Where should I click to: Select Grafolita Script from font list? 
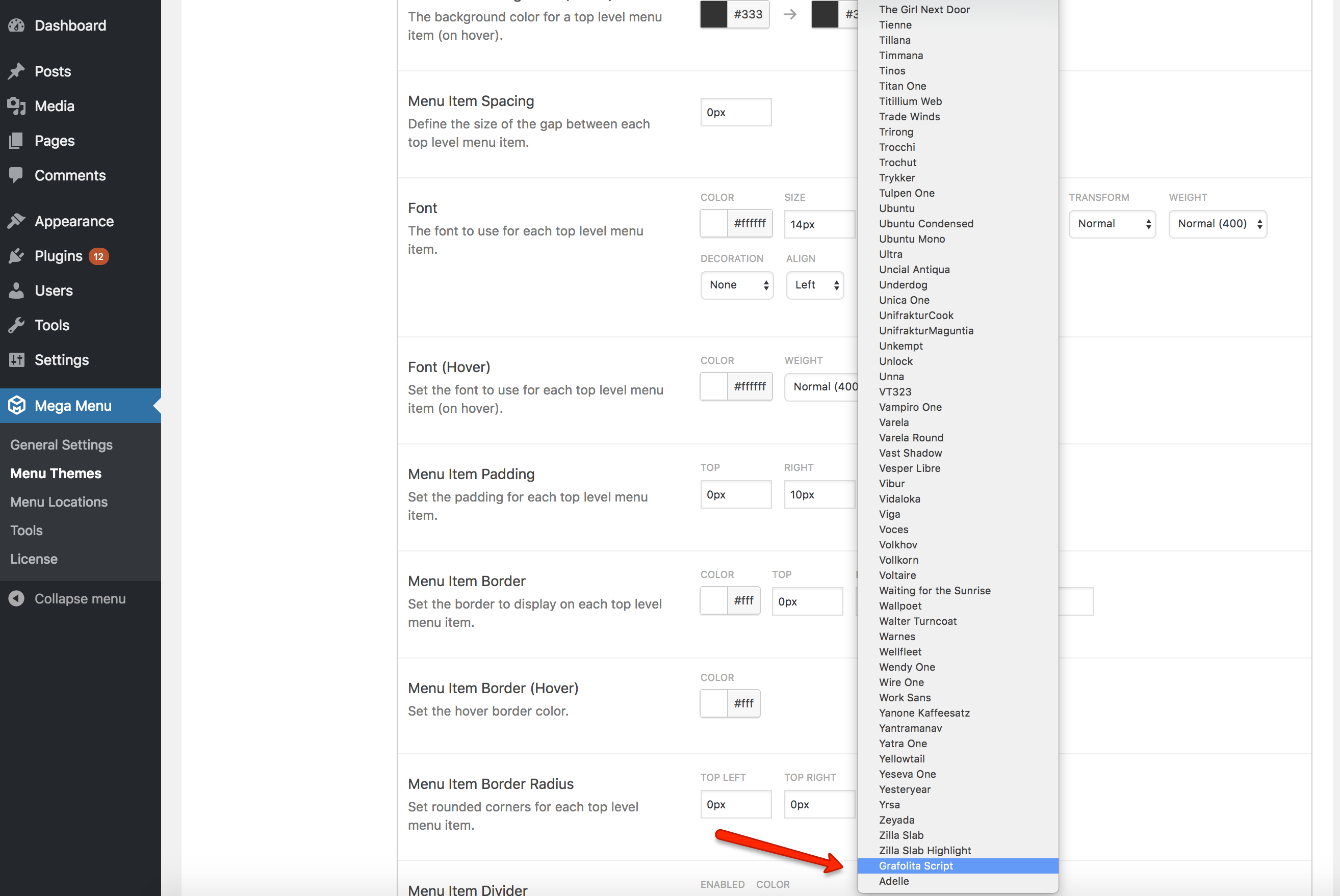(x=916, y=866)
